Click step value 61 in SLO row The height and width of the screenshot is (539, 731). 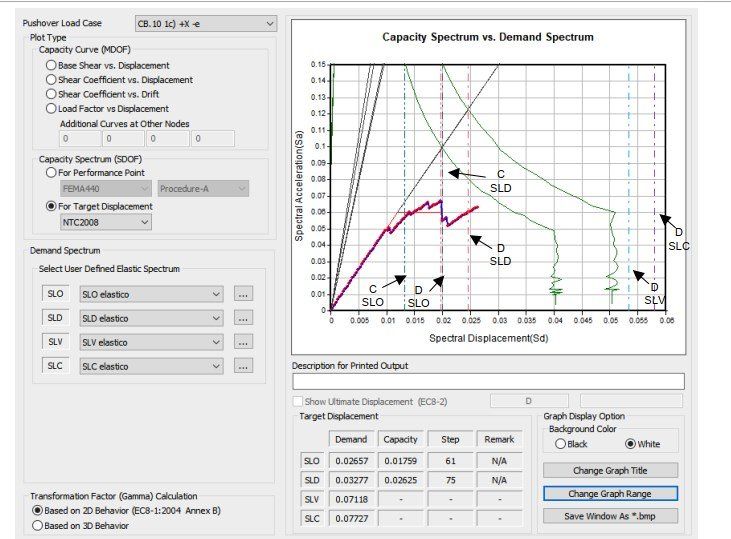click(450, 461)
